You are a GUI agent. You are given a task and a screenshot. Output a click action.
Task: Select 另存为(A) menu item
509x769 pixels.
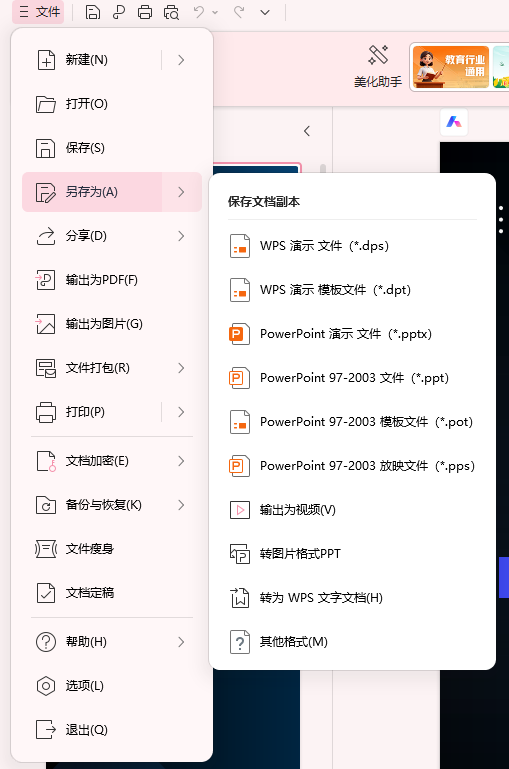coord(92,192)
